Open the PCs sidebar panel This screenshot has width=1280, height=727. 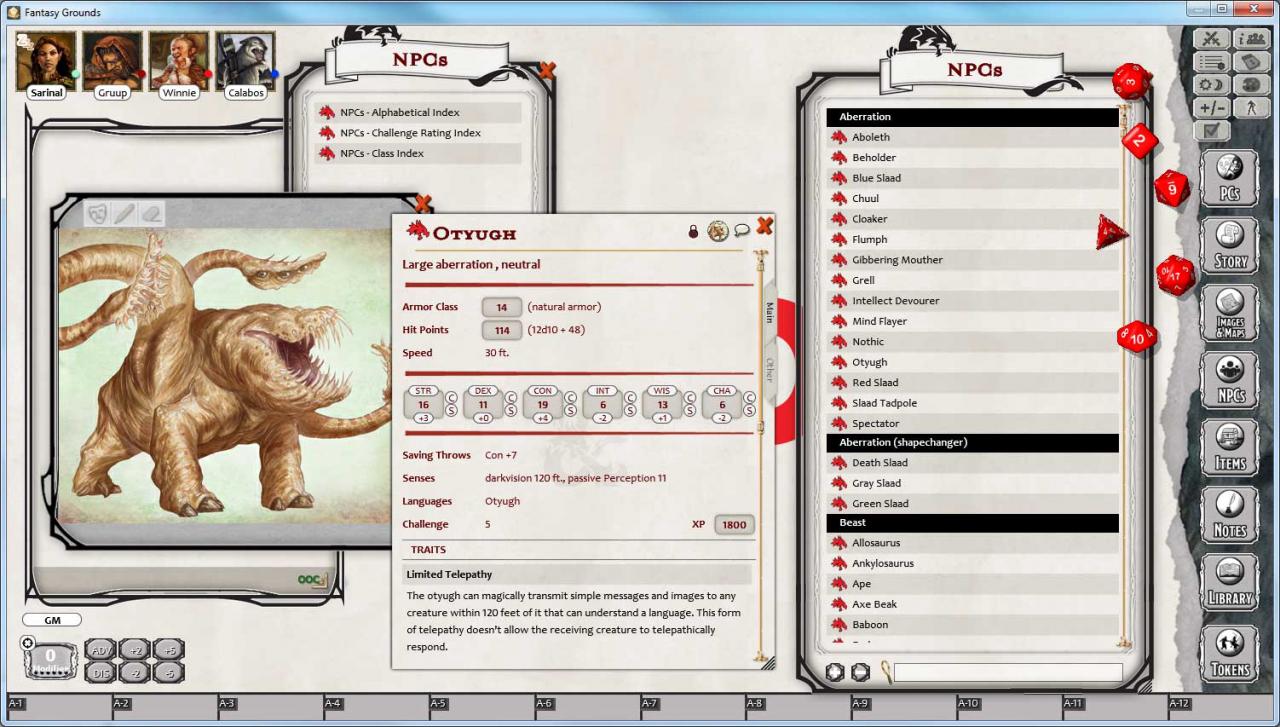tap(1229, 178)
